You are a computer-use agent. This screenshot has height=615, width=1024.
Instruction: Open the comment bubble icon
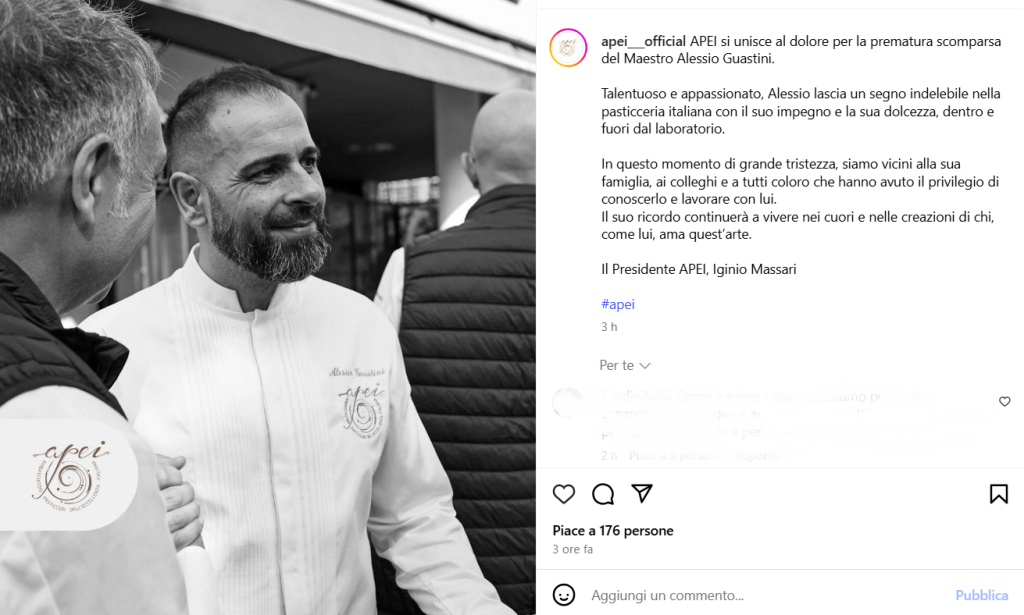click(603, 494)
